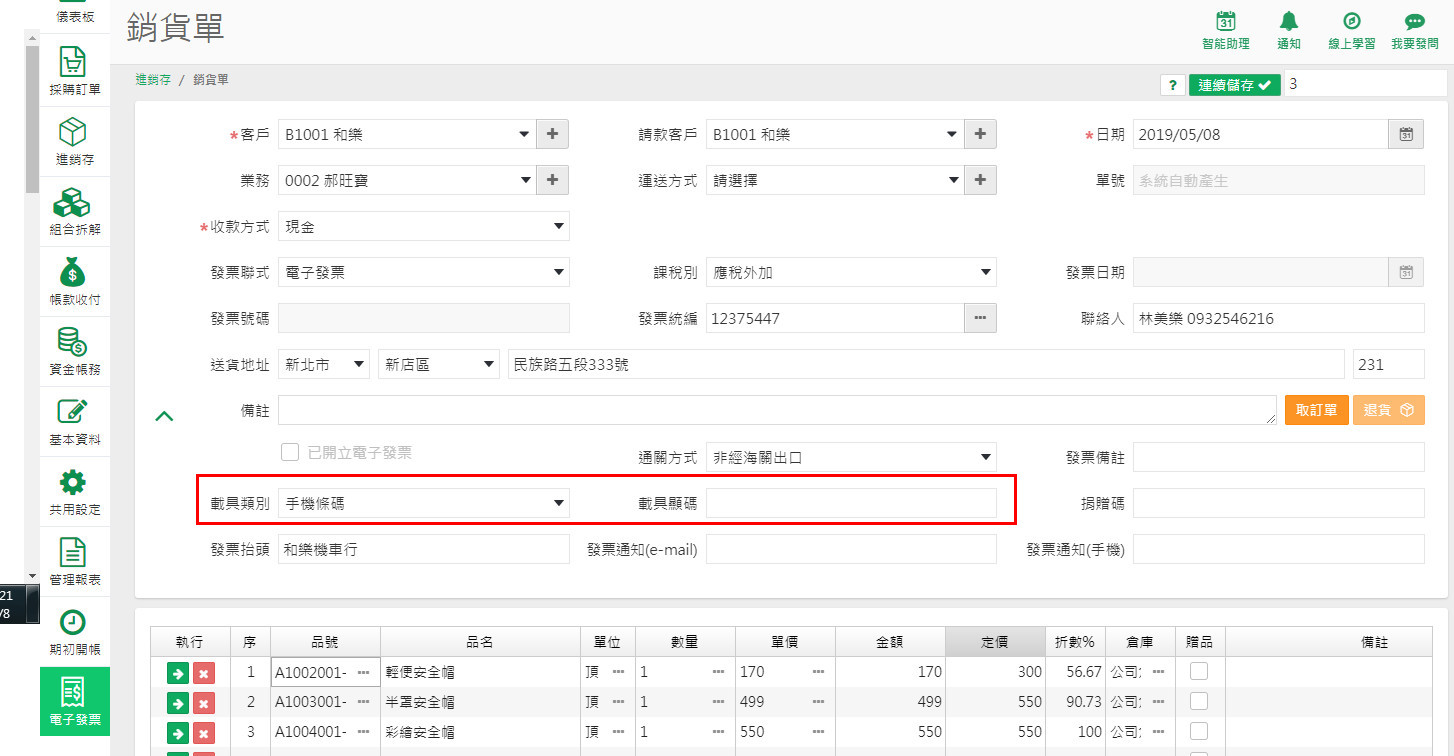The height and width of the screenshot is (756, 1454).
Task: Click the 發票通知(e-mail) input field
Action: tap(851, 549)
